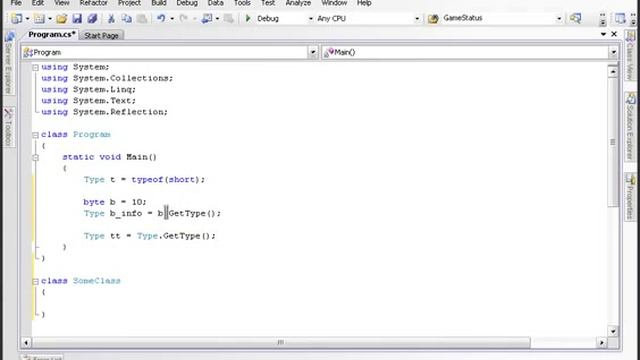Image resolution: width=640 pixels, height=360 pixels.
Task: Open the Data menu
Action: [216, 3]
